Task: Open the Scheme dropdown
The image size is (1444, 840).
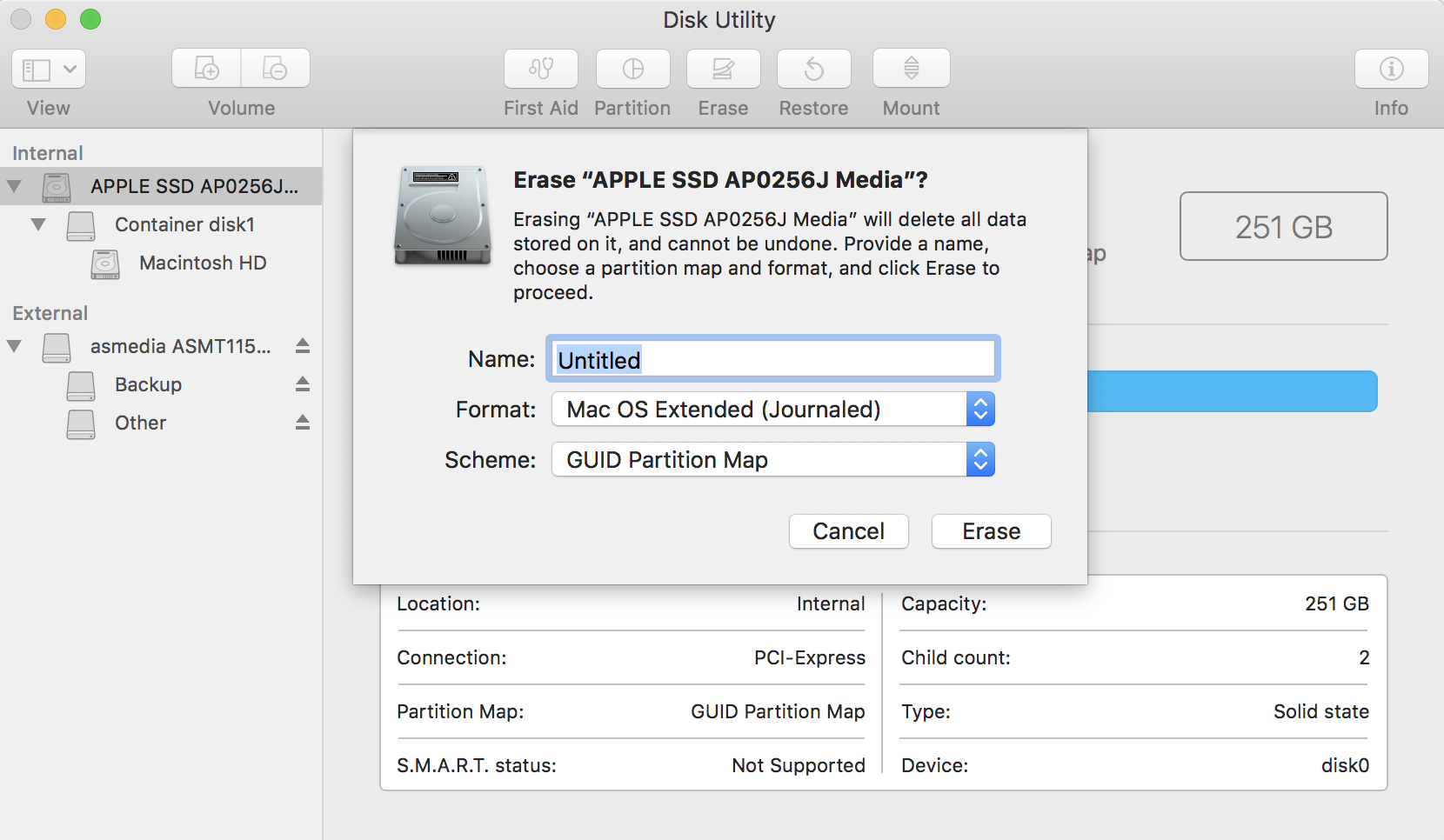Action: click(772, 460)
